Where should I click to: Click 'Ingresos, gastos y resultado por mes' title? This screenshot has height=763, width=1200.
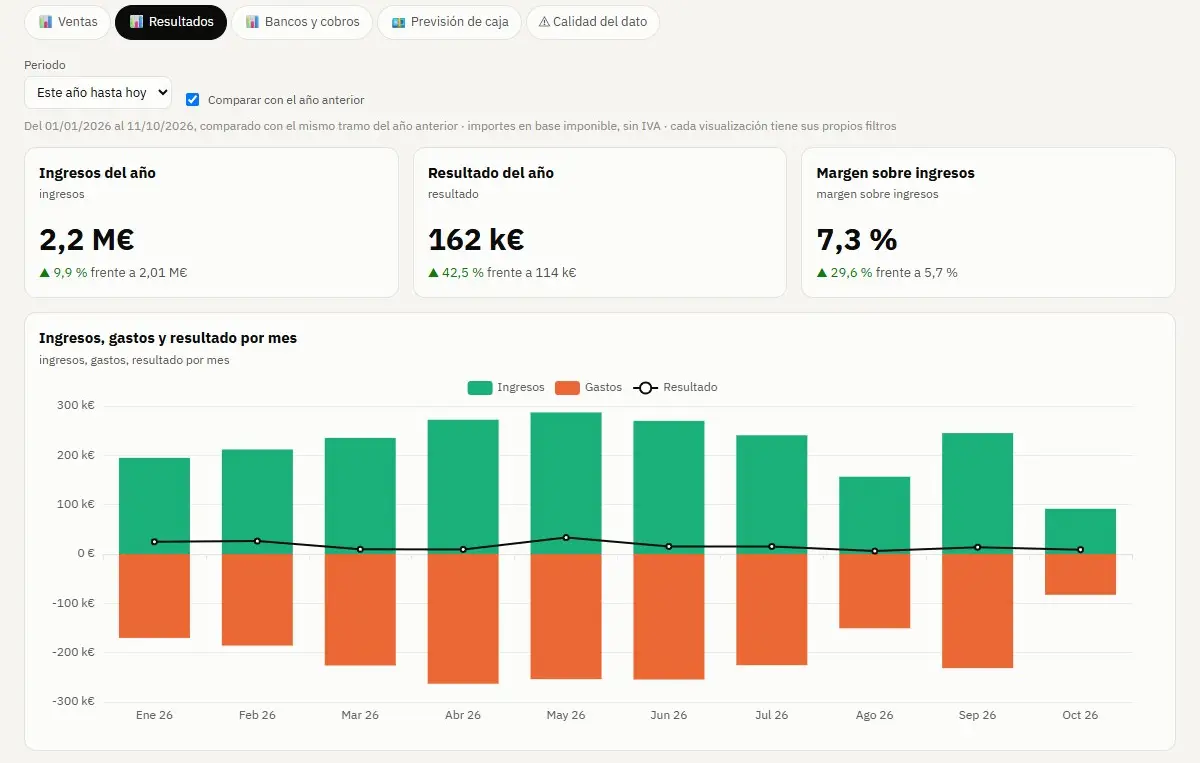click(x=168, y=338)
